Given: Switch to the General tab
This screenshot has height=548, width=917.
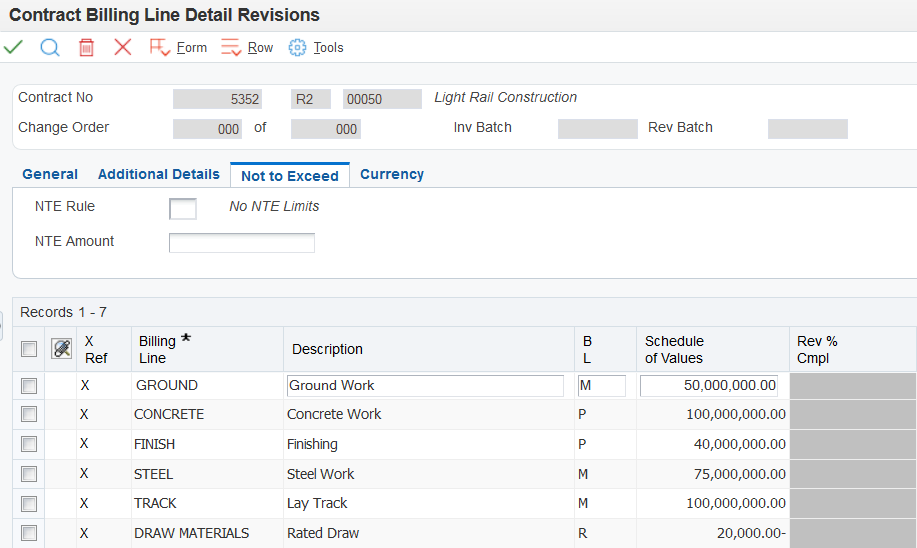Looking at the screenshot, I should [x=50, y=174].
